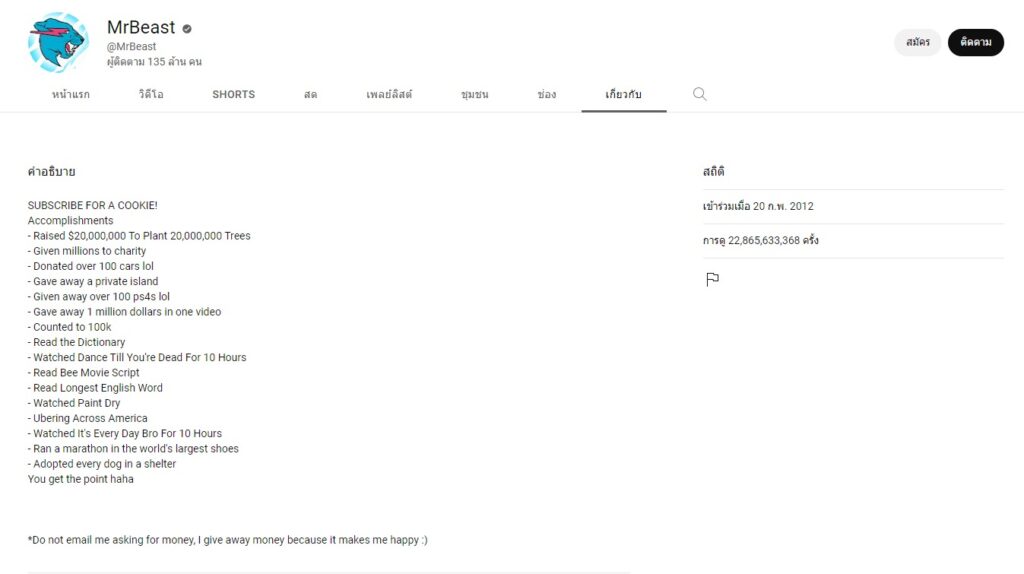Click the Do not email me notice
The width and height of the screenshot is (1024, 574).
[227, 540]
